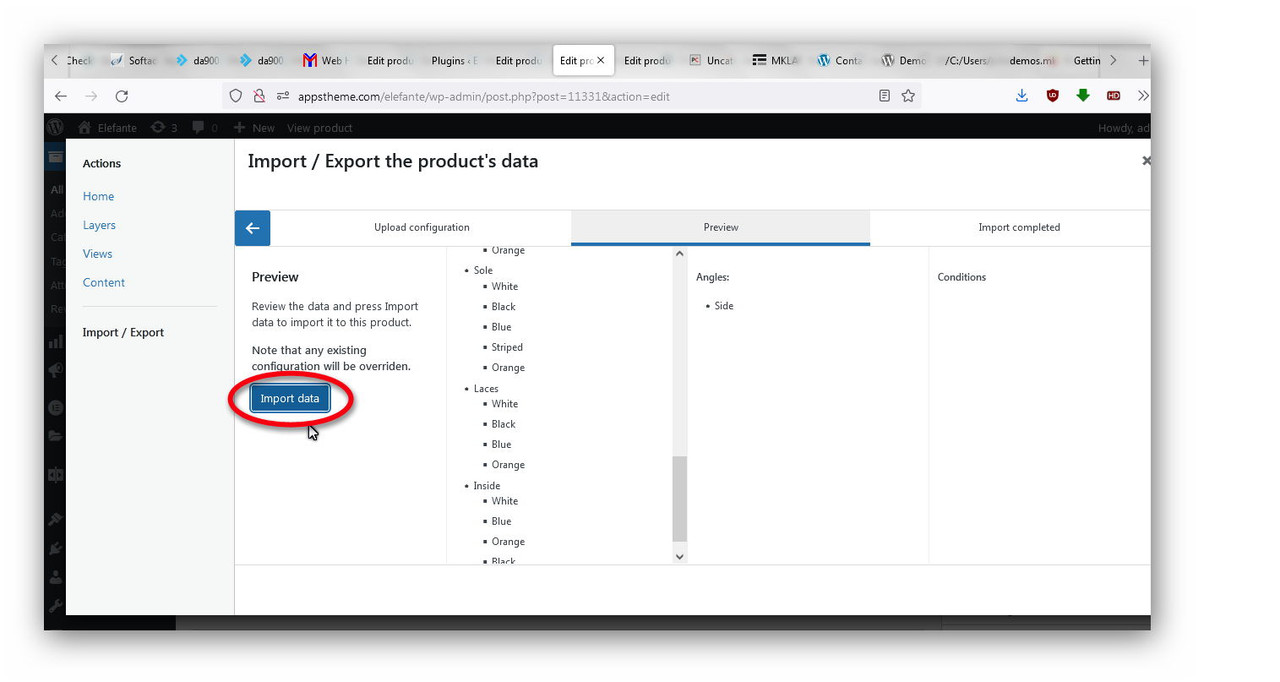Click the address bar URL
Image resolution: width=1280 pixels, height=682 pixels.
pyautogui.click(x=484, y=97)
